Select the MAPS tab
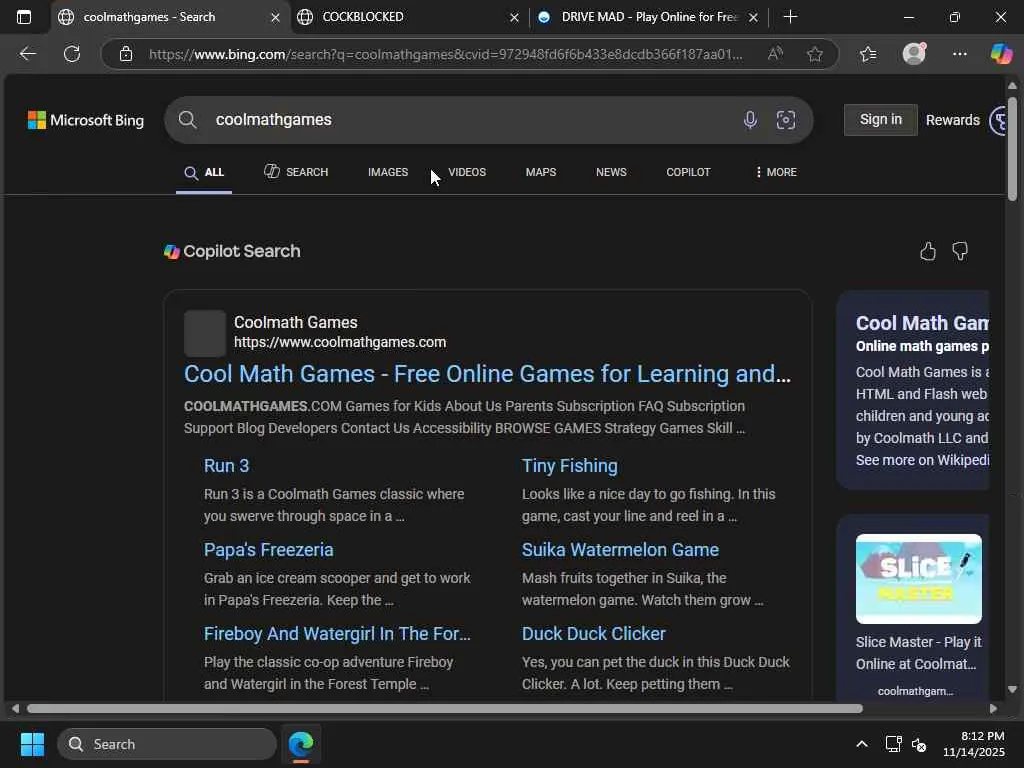This screenshot has height=768, width=1024. [541, 172]
